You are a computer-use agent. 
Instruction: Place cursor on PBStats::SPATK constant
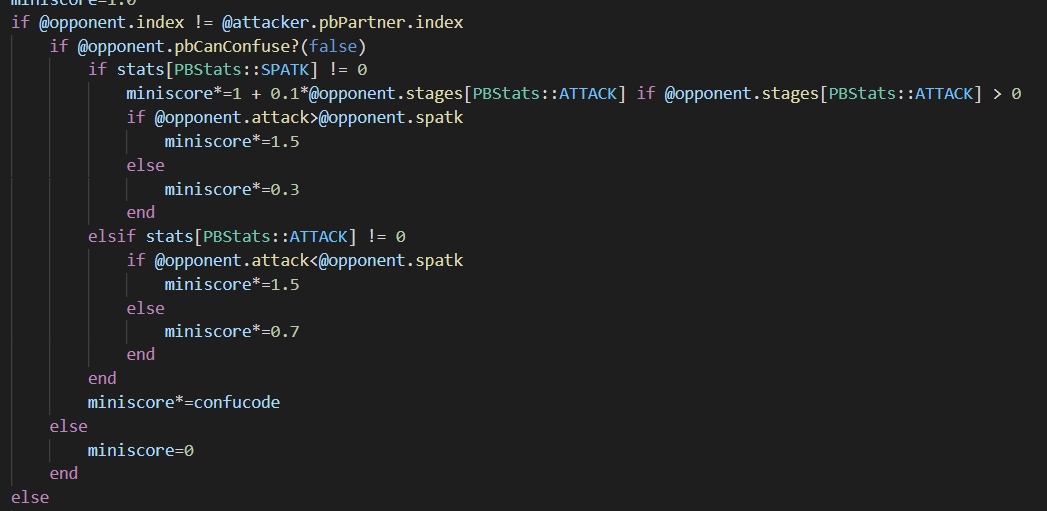242,69
